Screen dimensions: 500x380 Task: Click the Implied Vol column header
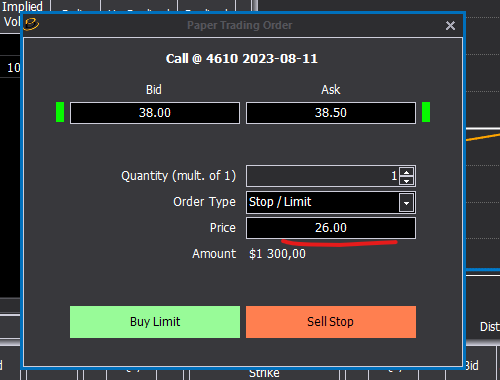(x=23, y=14)
